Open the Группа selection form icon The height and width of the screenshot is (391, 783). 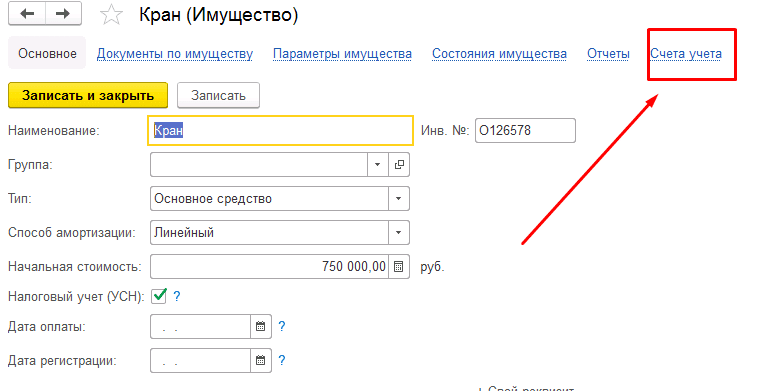(399, 165)
